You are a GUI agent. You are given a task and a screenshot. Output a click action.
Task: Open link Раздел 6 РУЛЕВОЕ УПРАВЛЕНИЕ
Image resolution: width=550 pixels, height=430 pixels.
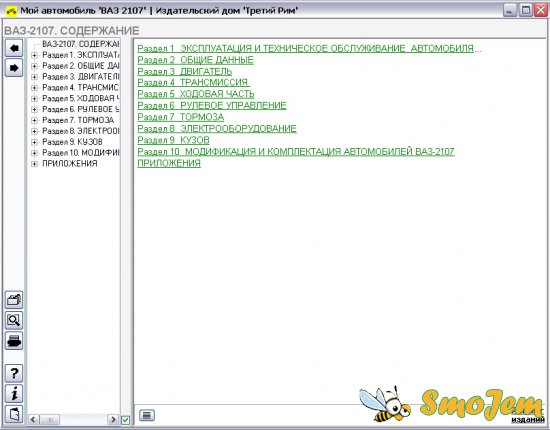tap(212, 106)
